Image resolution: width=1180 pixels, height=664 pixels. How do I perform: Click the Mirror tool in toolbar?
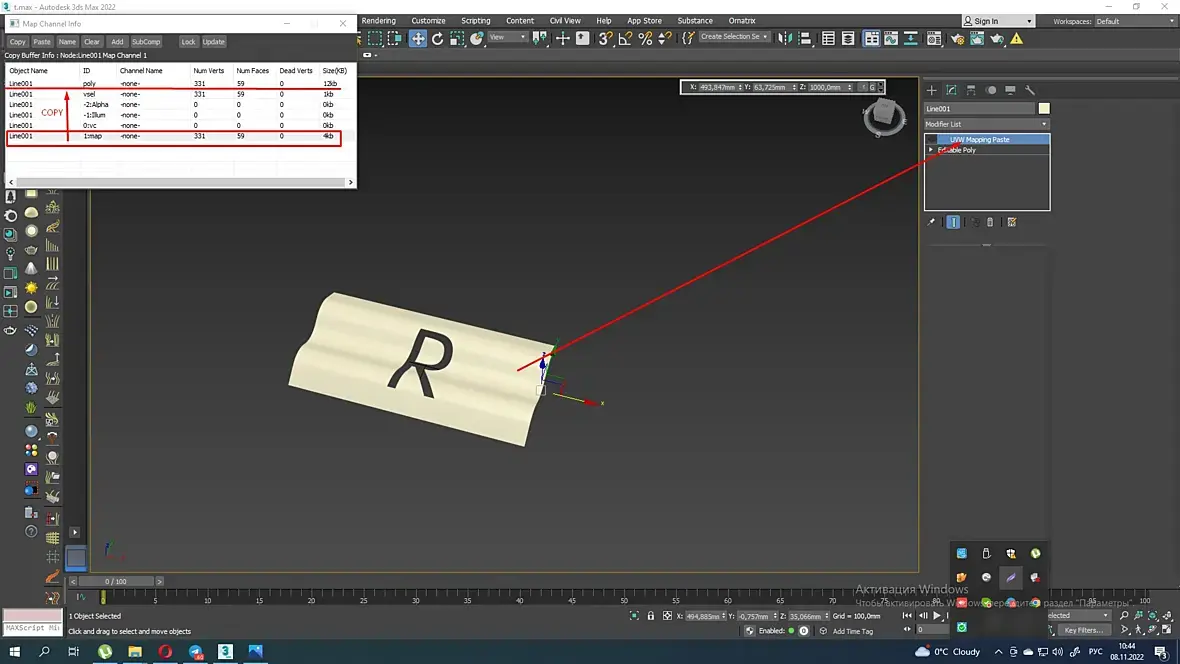pyautogui.click(x=785, y=38)
